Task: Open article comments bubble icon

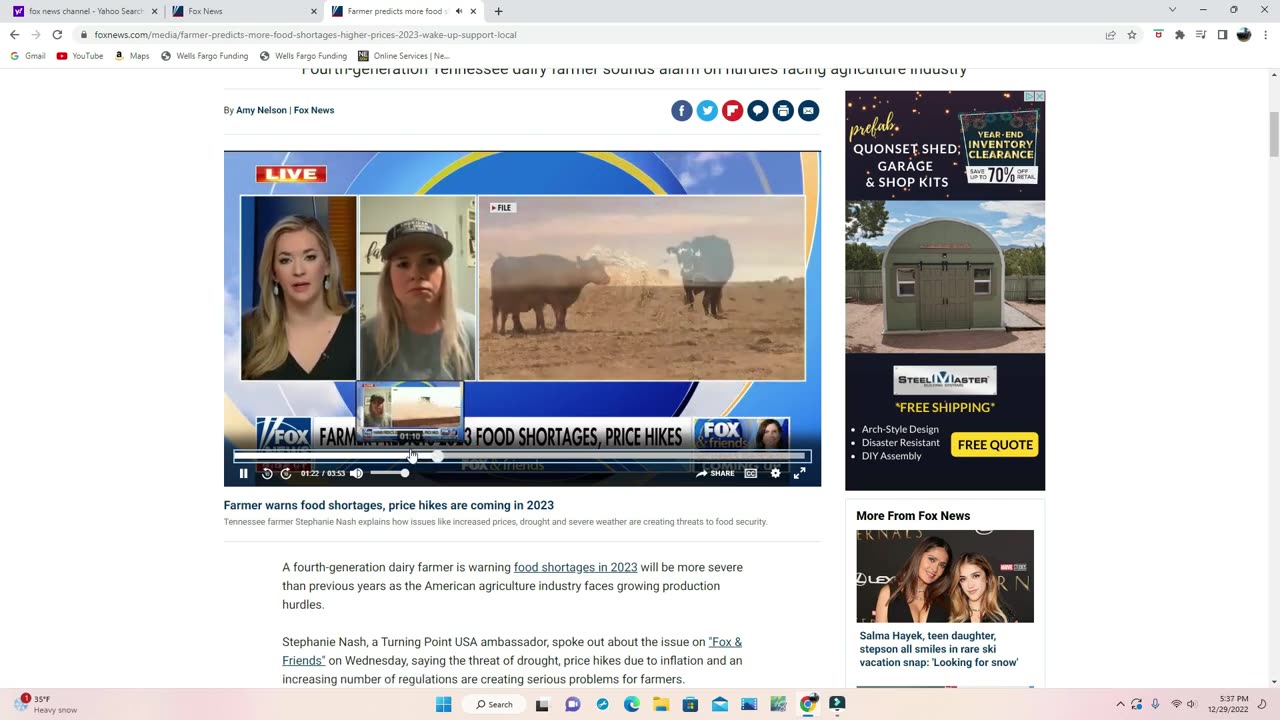Action: (x=758, y=111)
